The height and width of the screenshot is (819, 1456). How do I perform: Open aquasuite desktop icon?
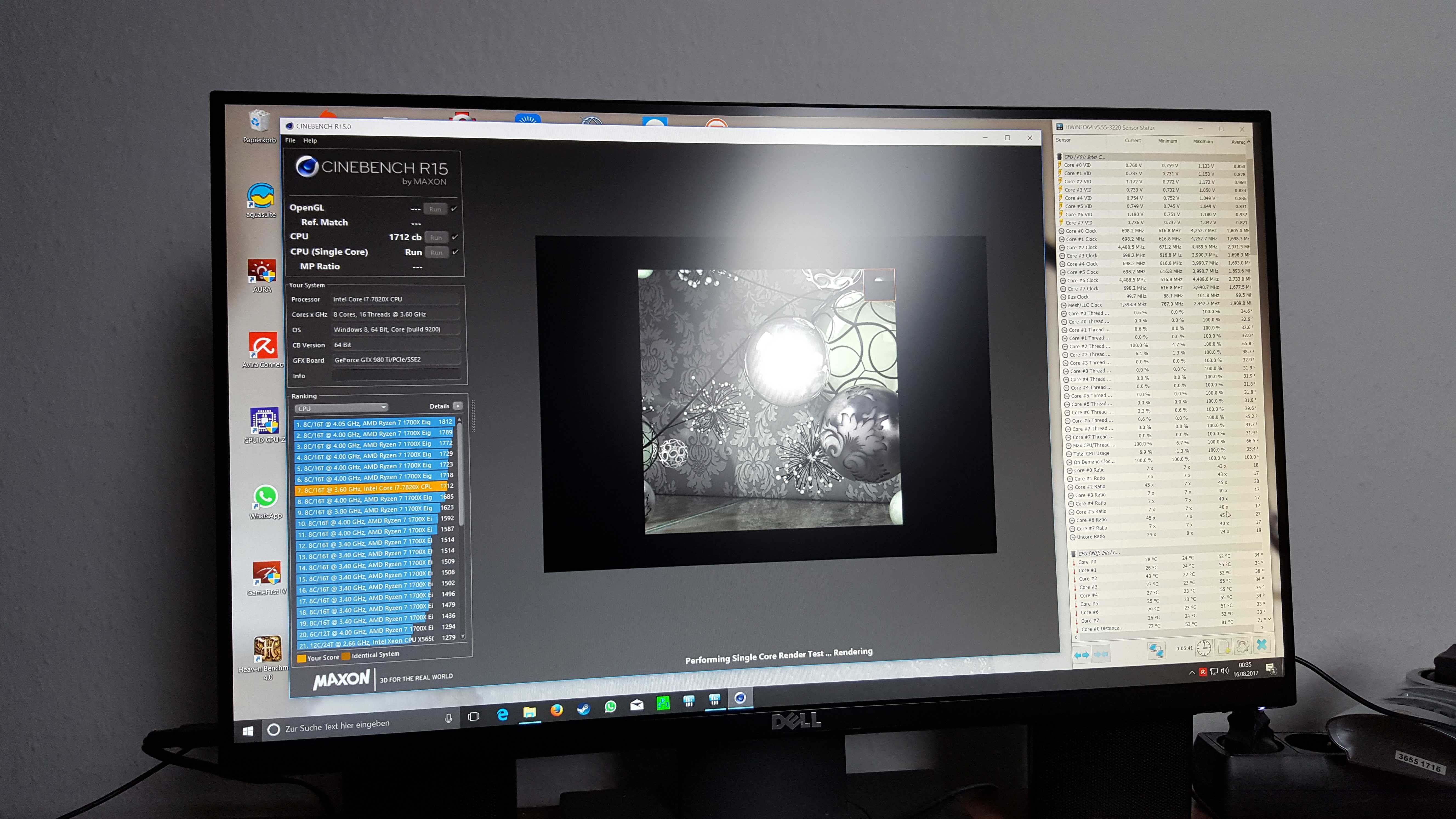tap(261, 200)
